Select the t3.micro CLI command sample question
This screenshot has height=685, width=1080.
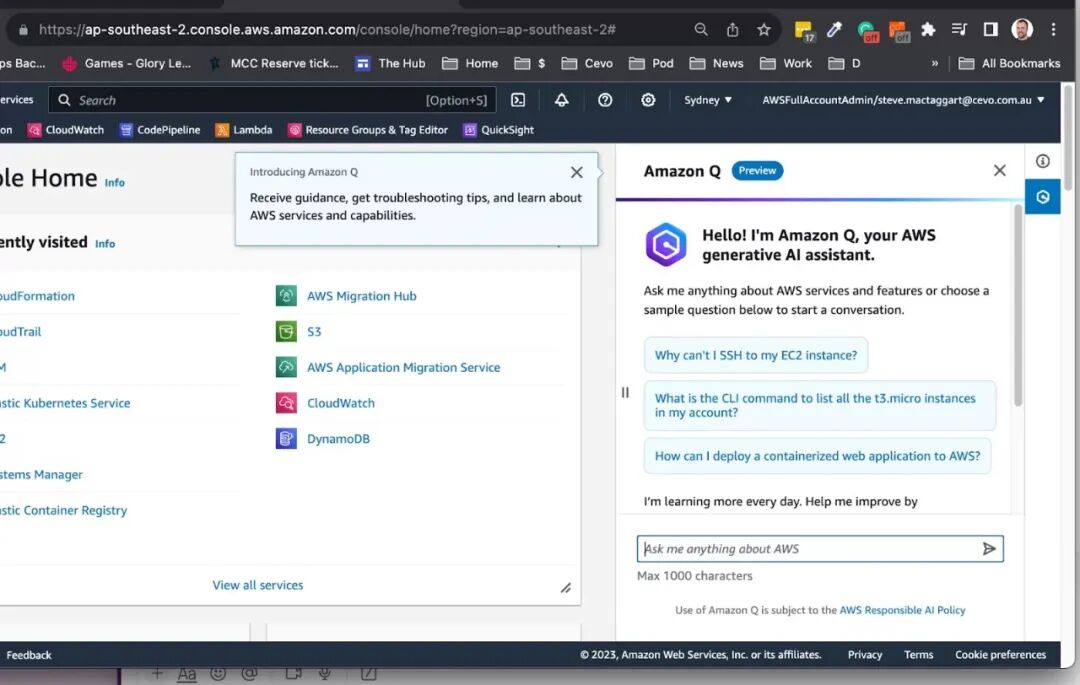pos(820,405)
